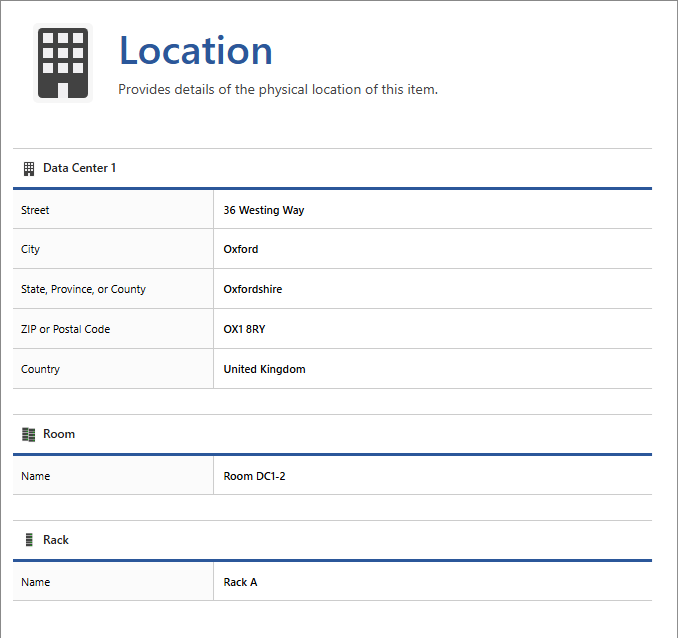
Task: Select the 36 Westing Way street value
Action: coord(264,210)
